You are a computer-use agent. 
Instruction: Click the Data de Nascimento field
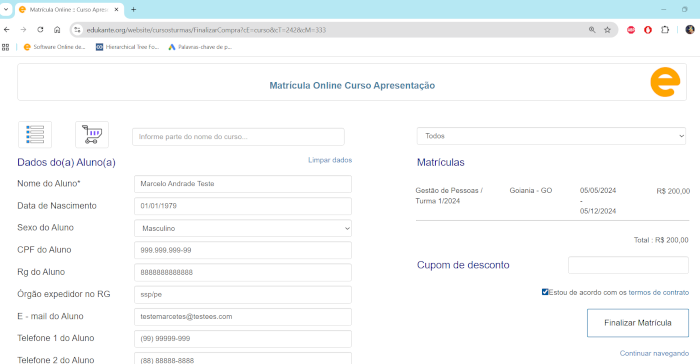tap(243, 206)
